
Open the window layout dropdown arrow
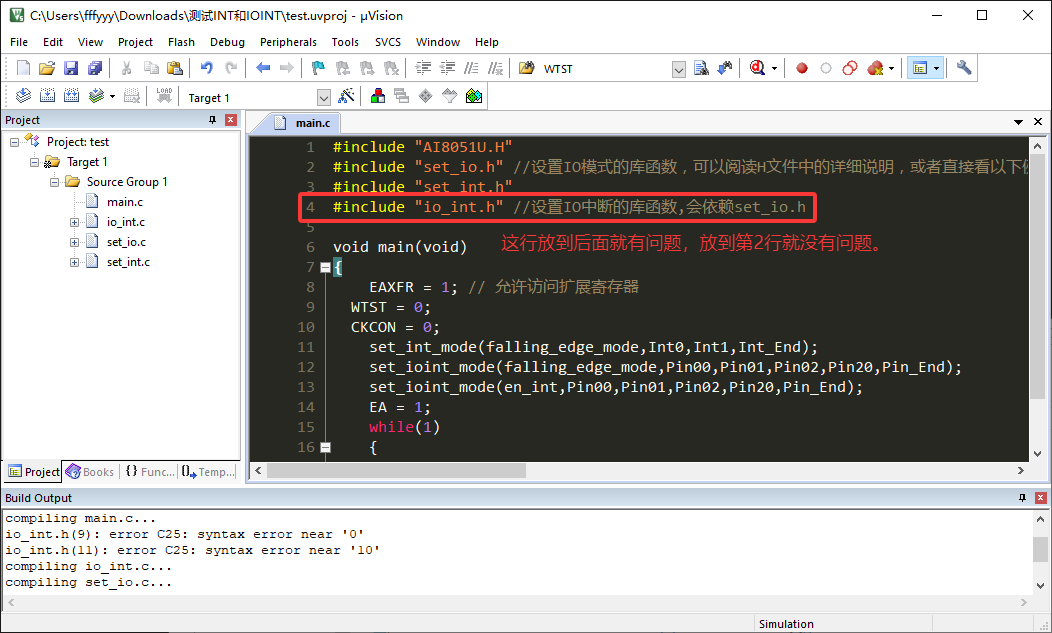[937, 68]
